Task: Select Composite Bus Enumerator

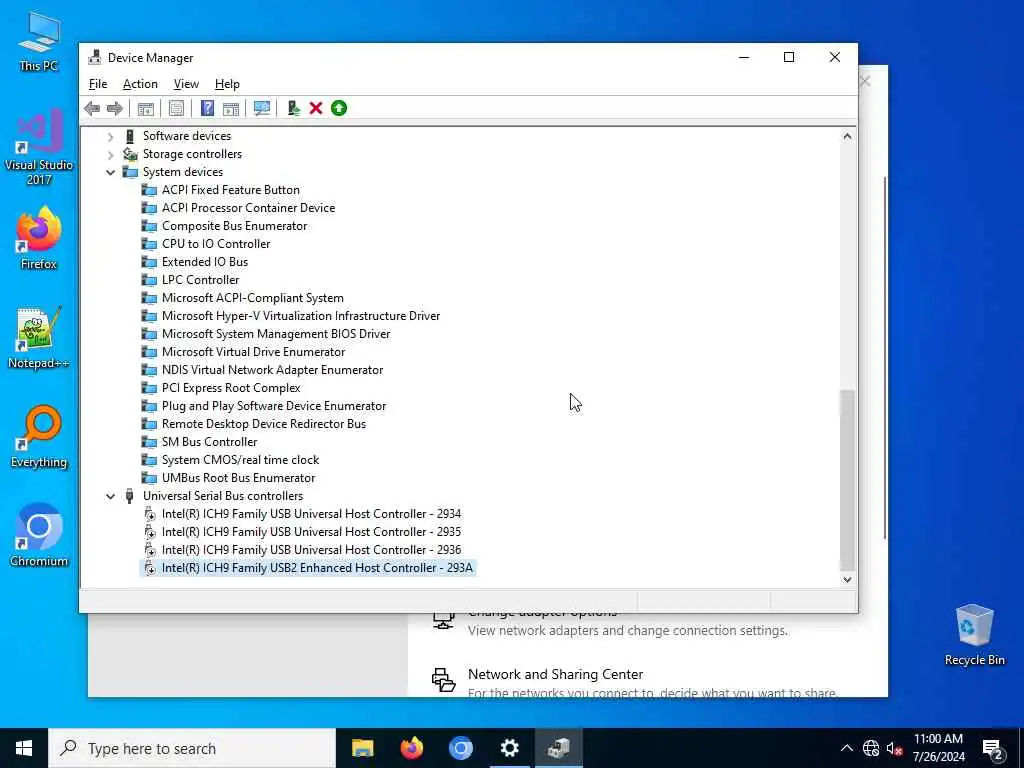Action: (x=234, y=226)
